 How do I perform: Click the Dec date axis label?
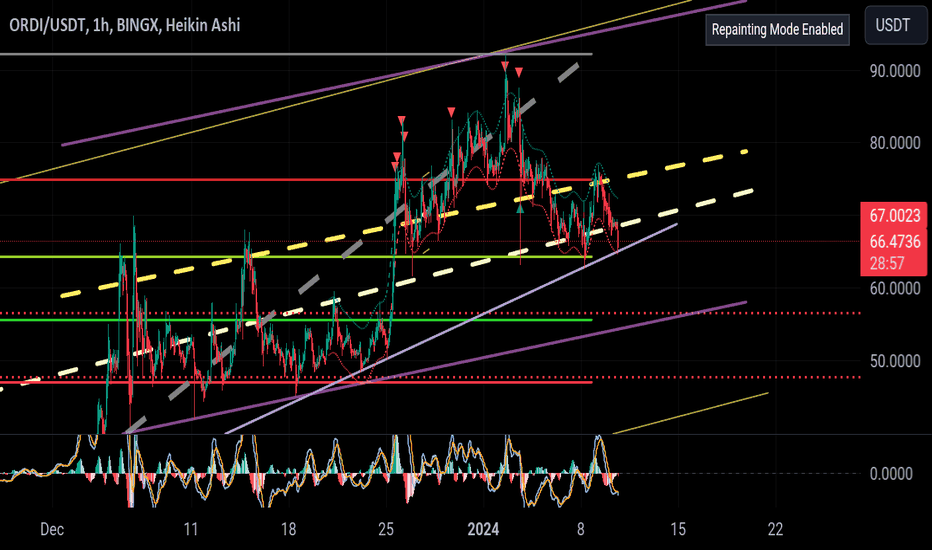pos(52,529)
